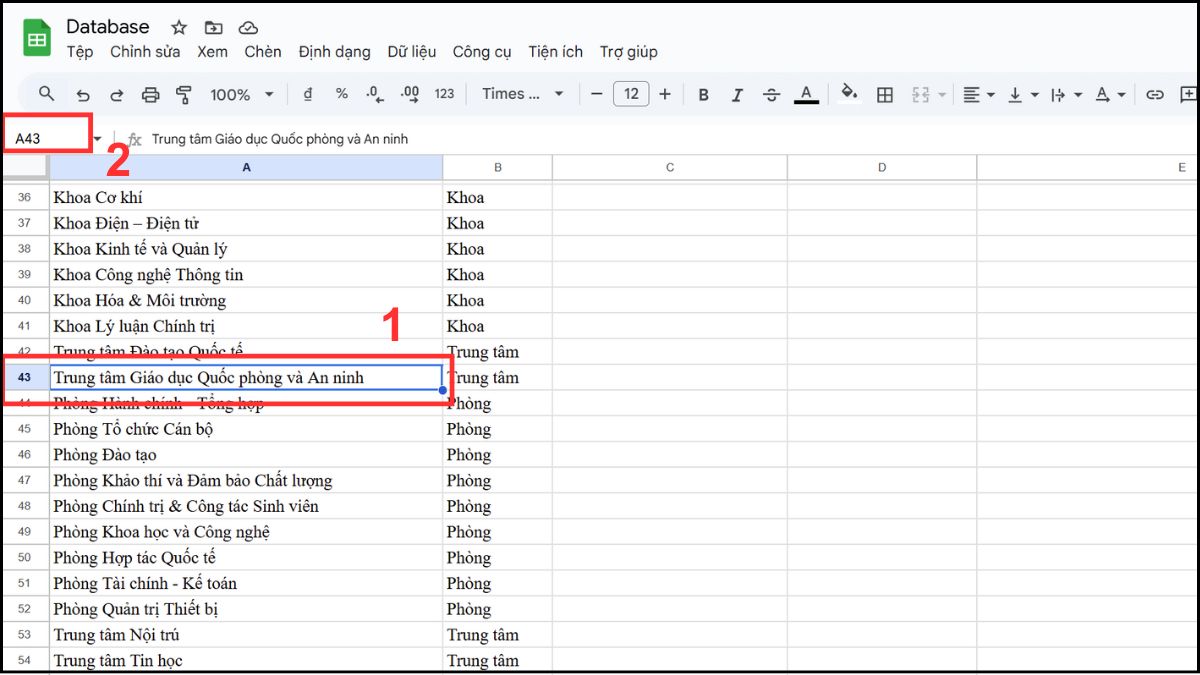Viewport: 1200px width, 675px height.
Task: Open the borders tool
Action: [x=884, y=94]
